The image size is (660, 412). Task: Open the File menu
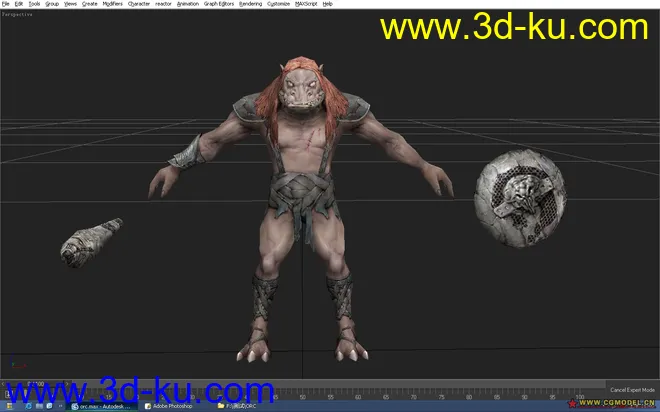click(5, 4)
